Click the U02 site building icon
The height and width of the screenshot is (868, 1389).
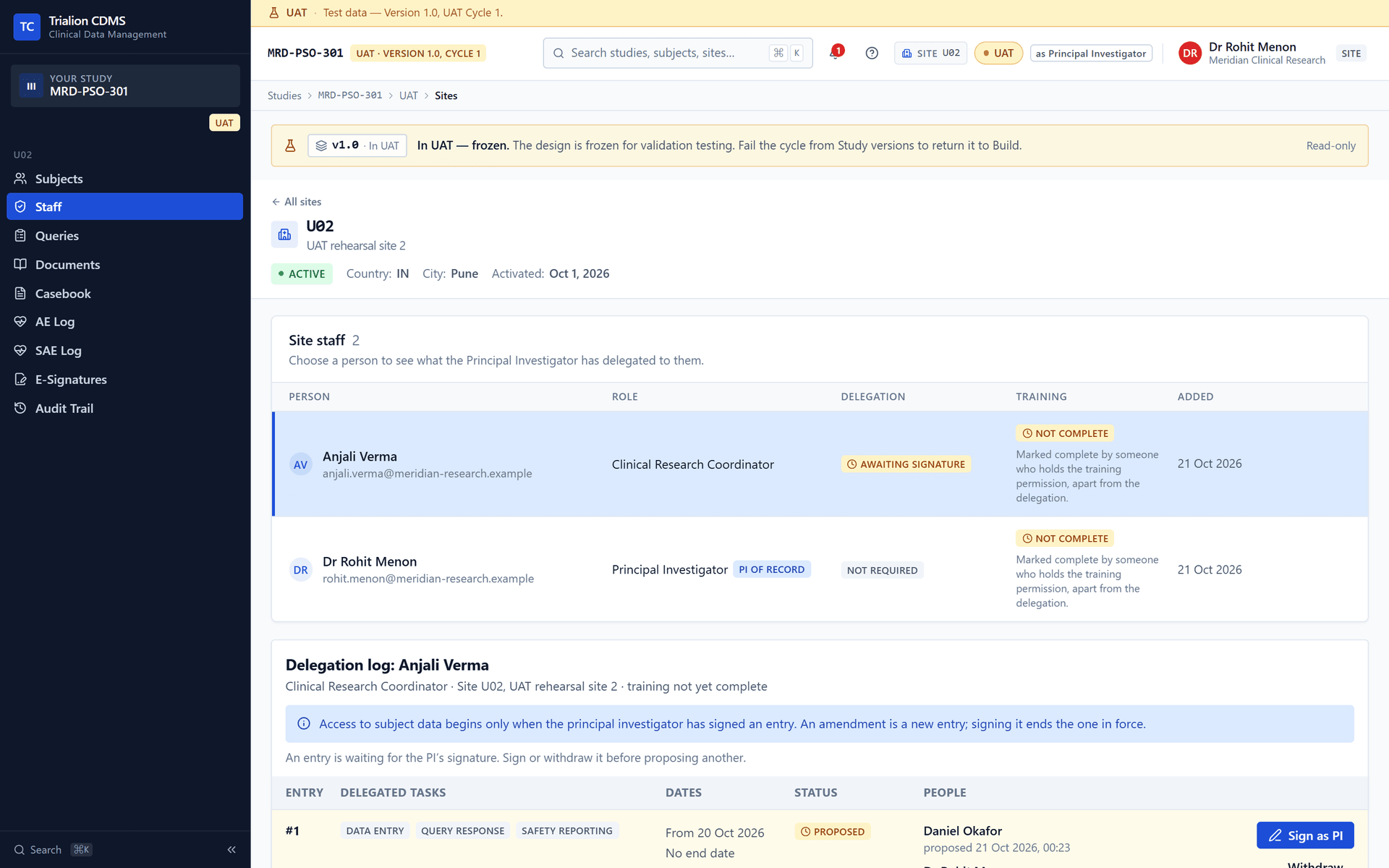pos(284,235)
